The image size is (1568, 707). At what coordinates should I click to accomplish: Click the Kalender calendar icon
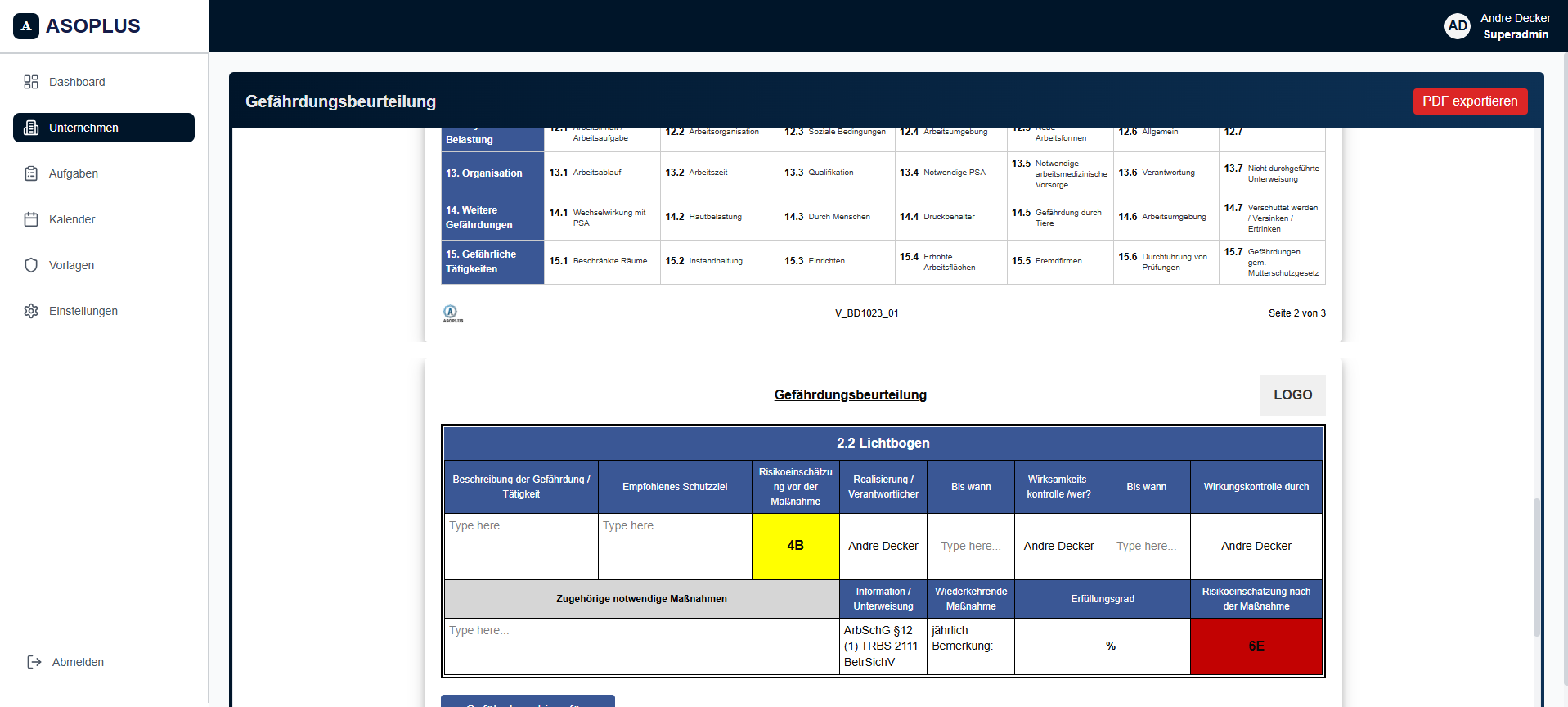click(x=31, y=219)
